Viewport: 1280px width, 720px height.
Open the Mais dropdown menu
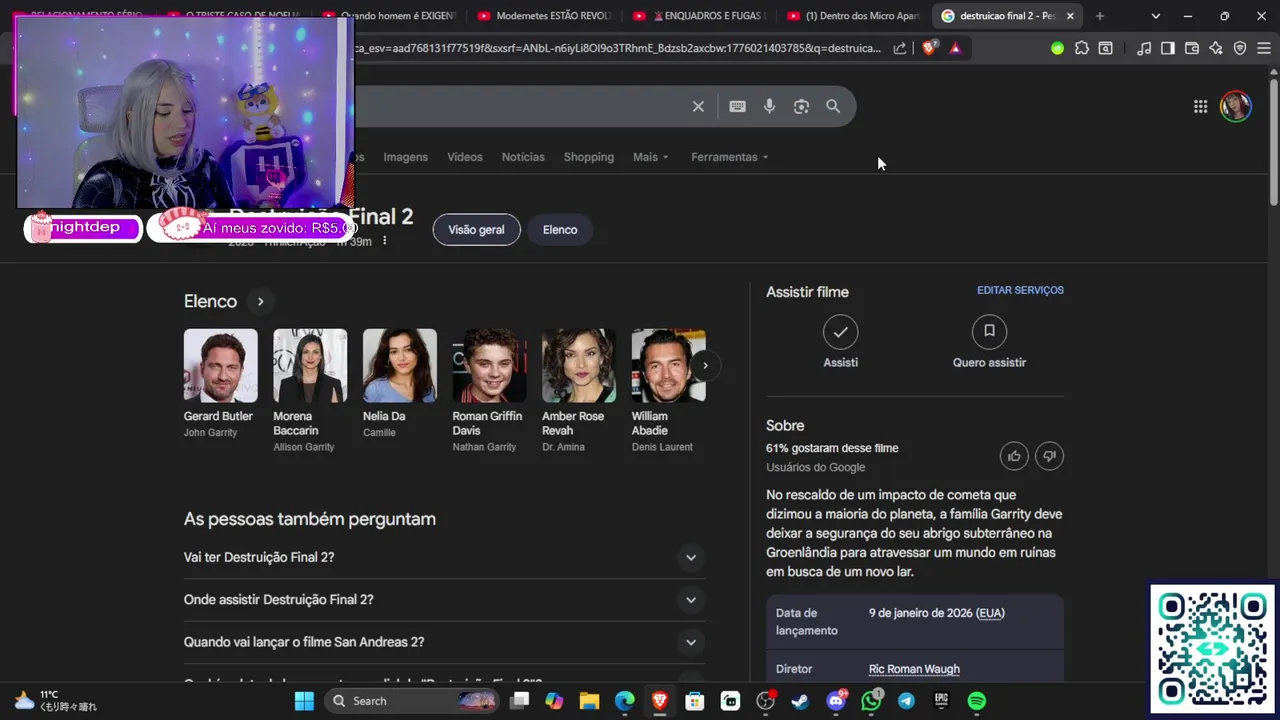(650, 157)
